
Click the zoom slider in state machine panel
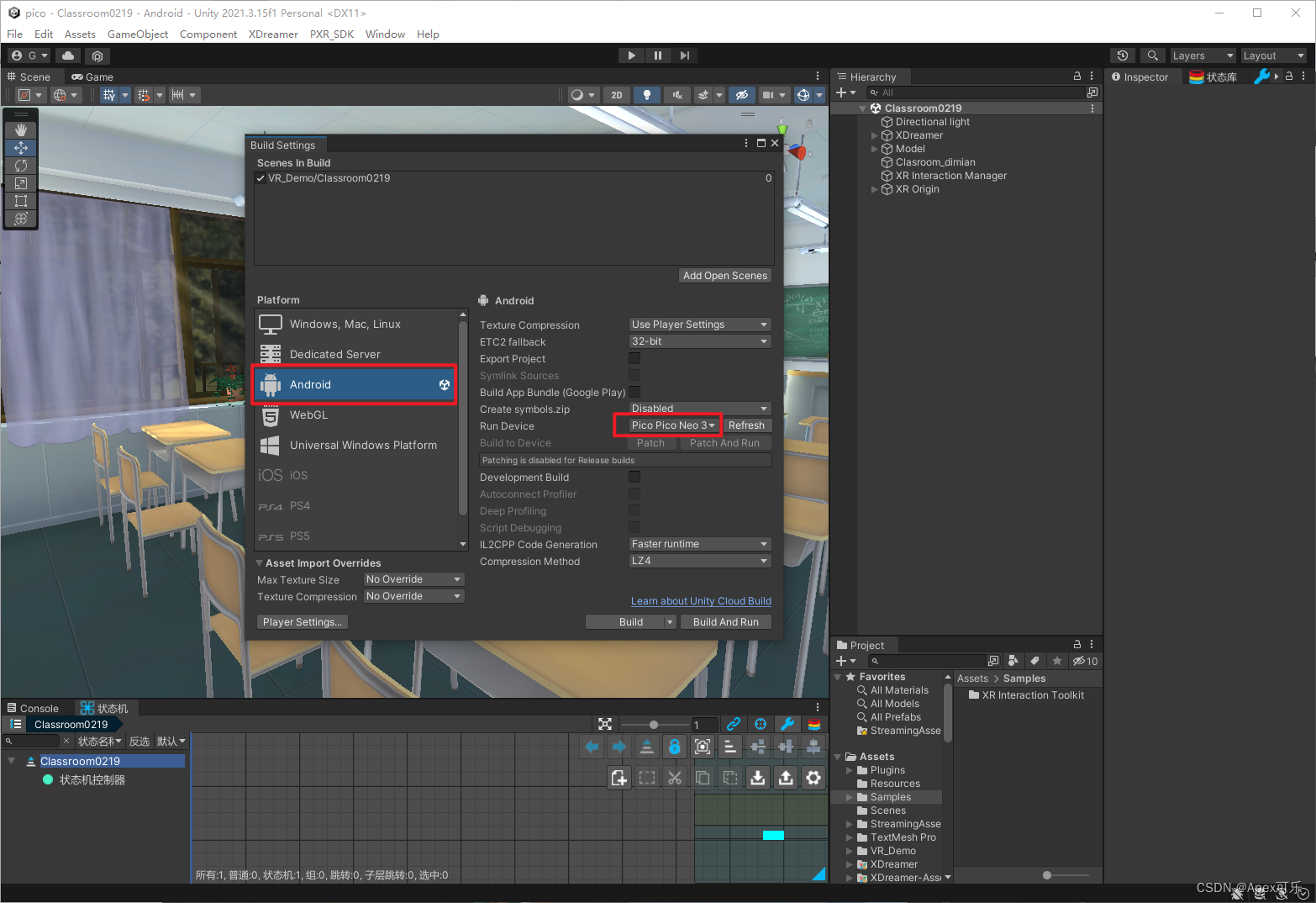pos(654,725)
